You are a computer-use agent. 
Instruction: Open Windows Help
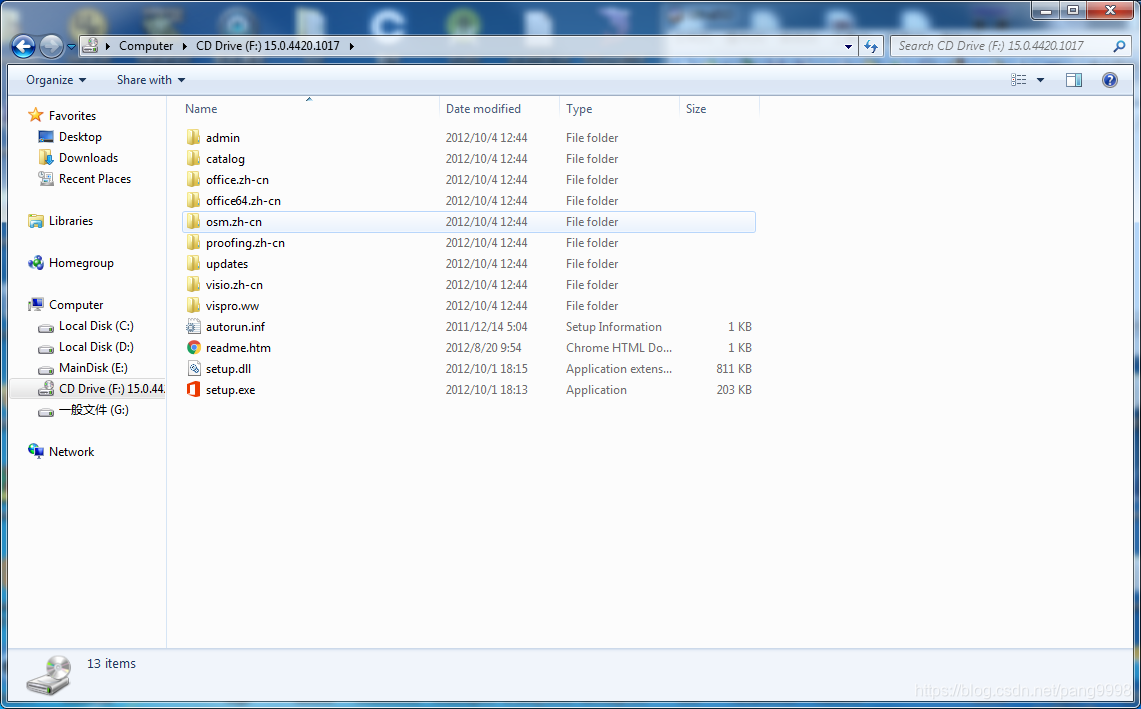(x=1110, y=79)
